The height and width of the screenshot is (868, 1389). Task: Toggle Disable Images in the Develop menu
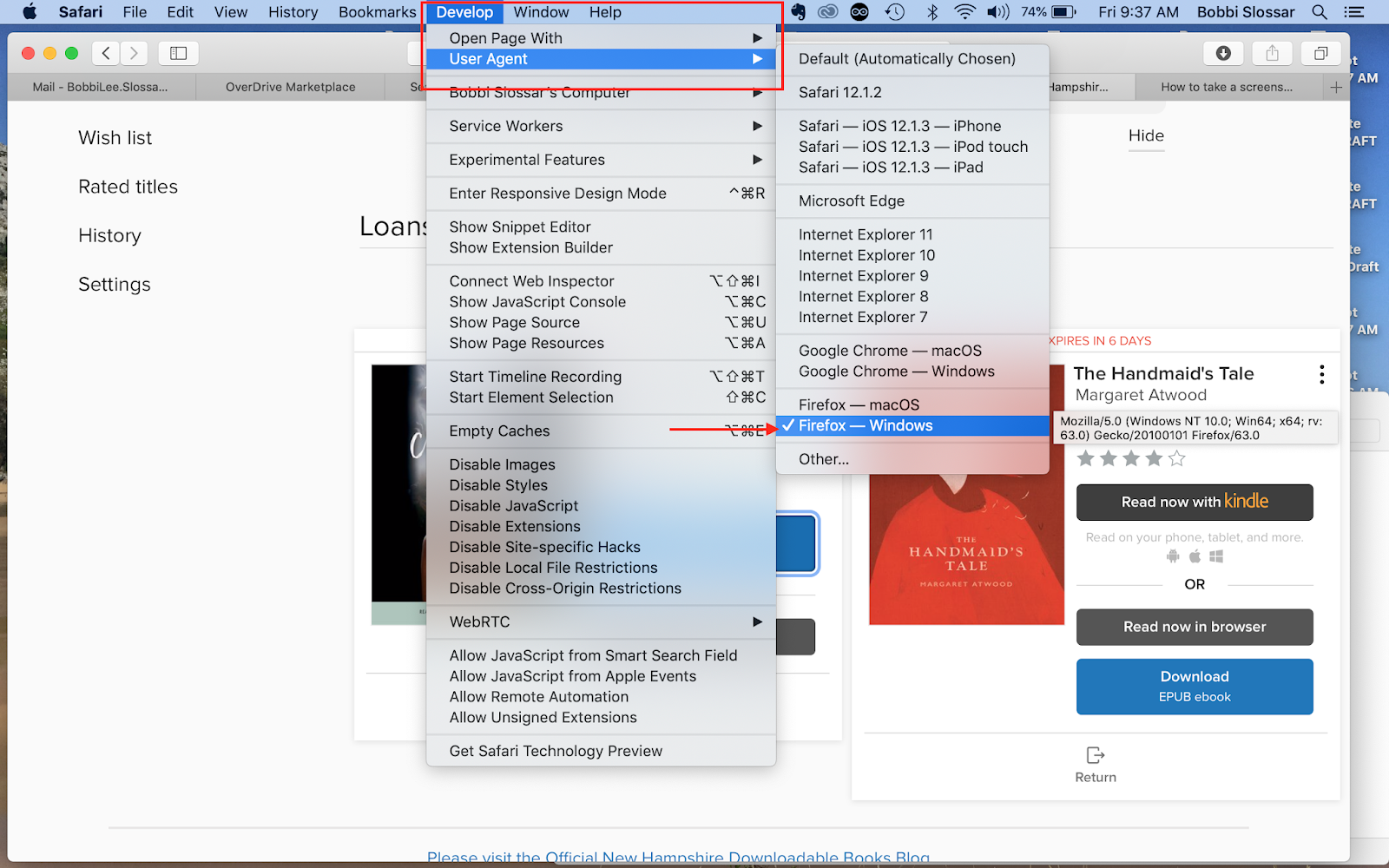pos(601,464)
